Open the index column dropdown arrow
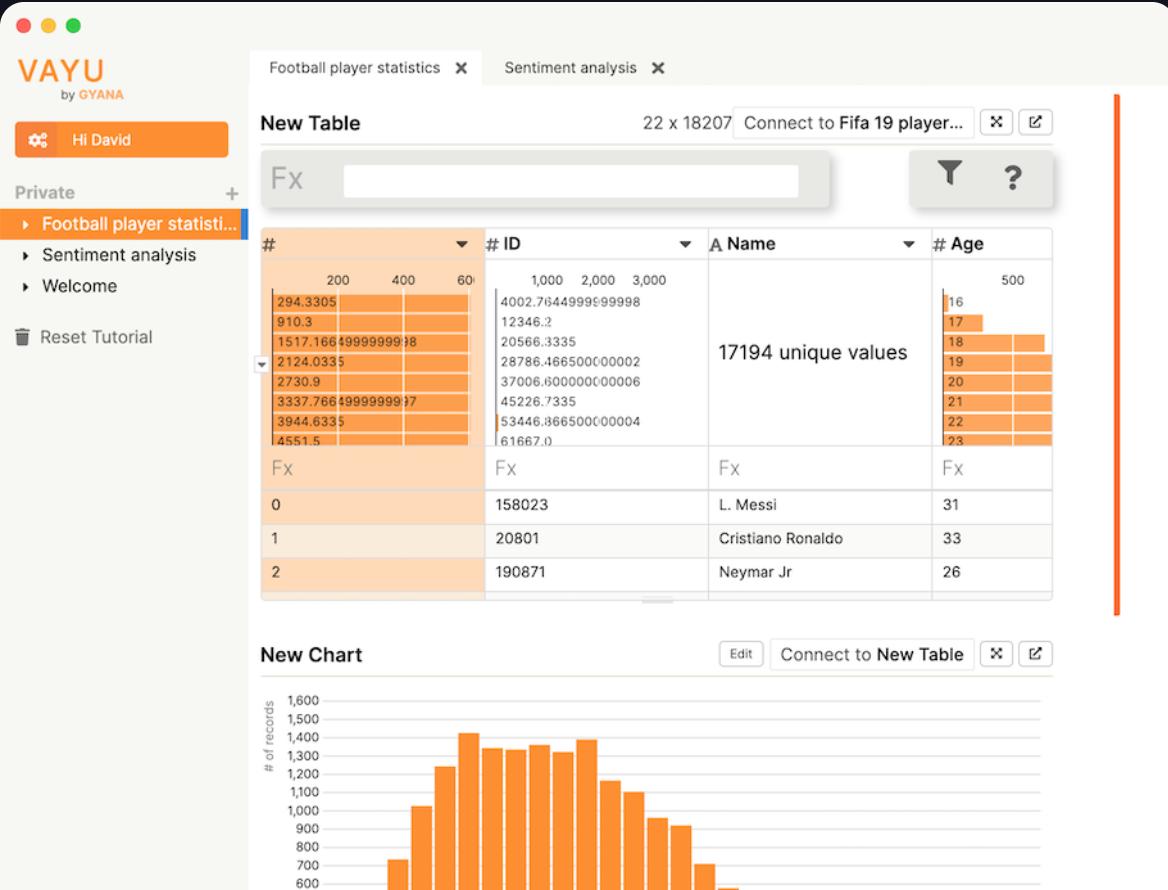The width and height of the screenshot is (1168, 890). pyautogui.click(x=461, y=244)
